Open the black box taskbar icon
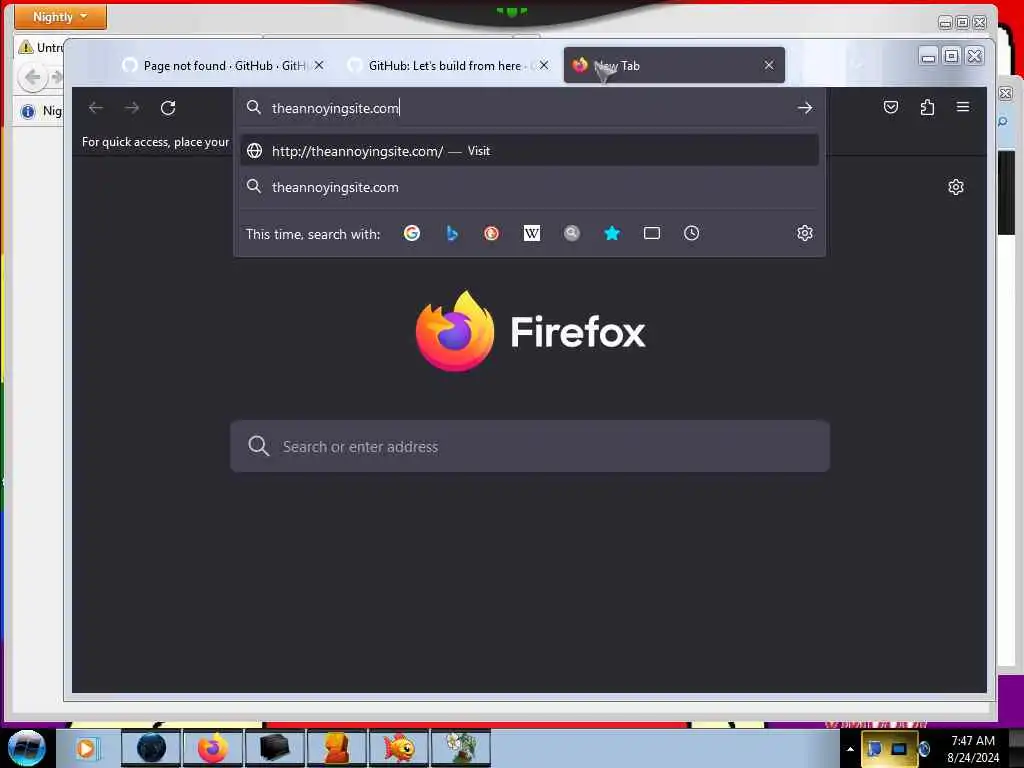1024x768 pixels. (x=274, y=748)
